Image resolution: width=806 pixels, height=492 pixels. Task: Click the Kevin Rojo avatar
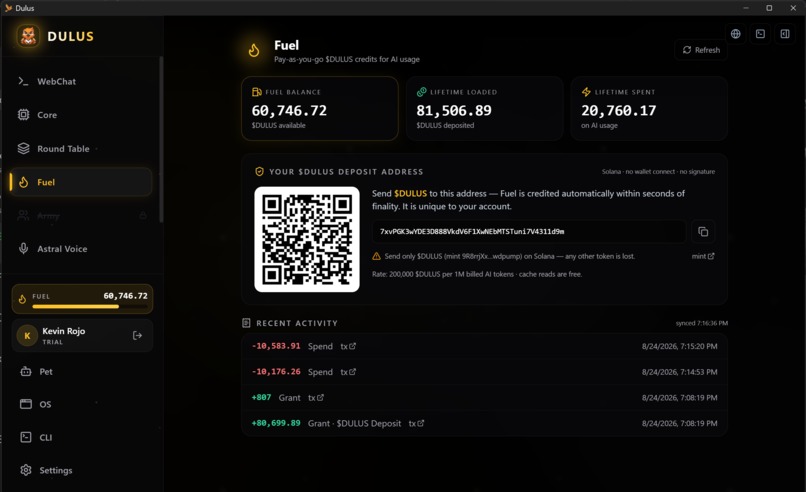(27, 336)
